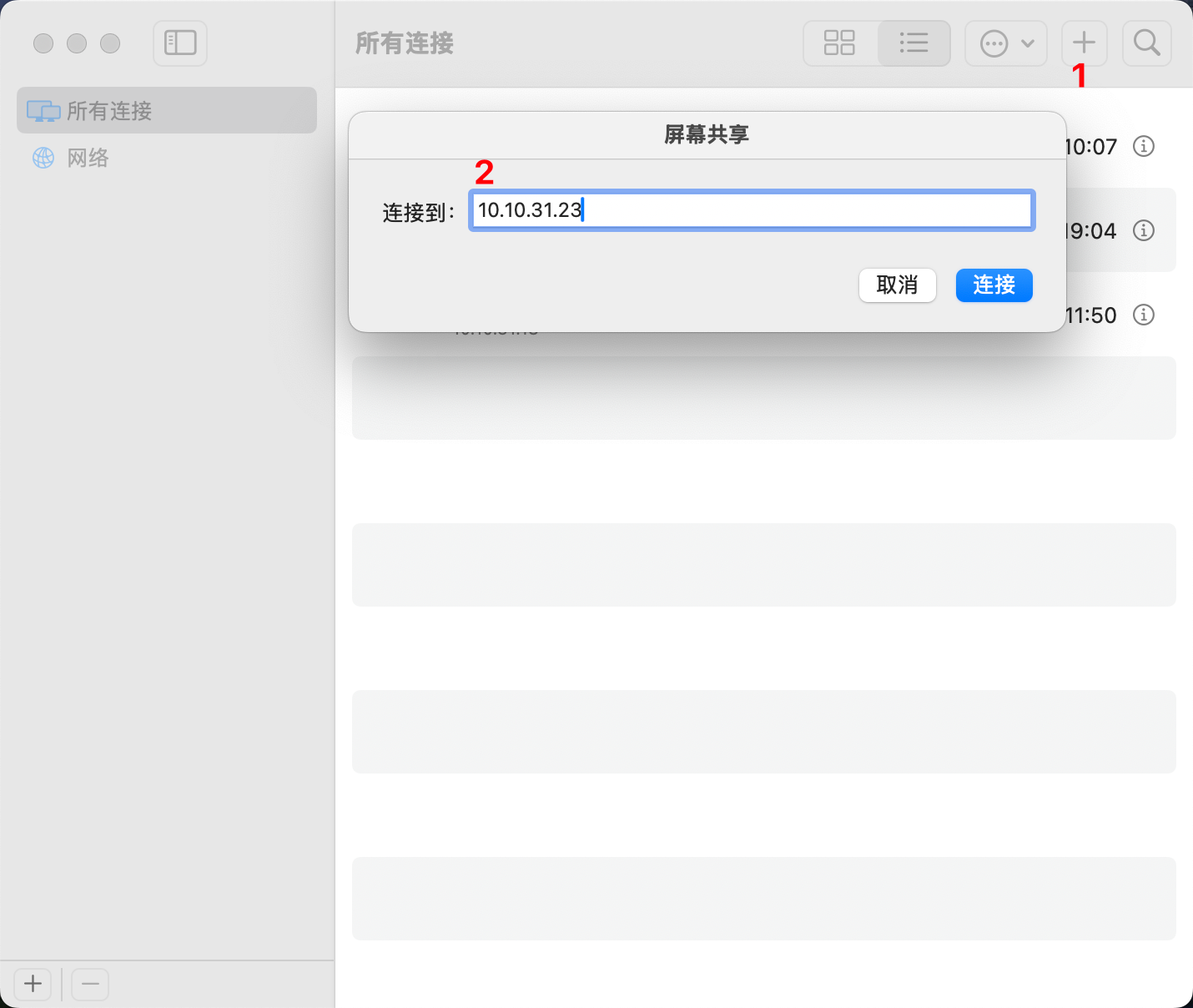Show info for the 10:07 connection
The image size is (1193, 1008).
point(1144,147)
